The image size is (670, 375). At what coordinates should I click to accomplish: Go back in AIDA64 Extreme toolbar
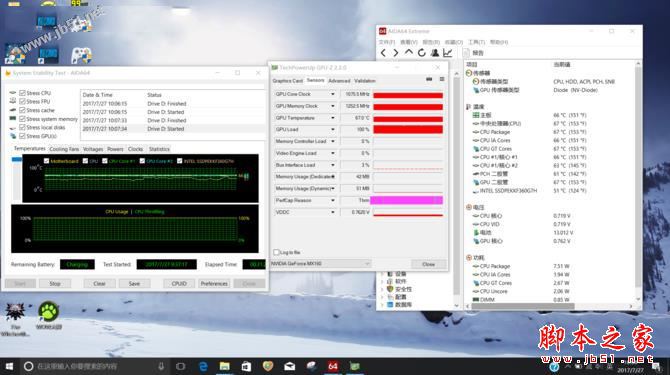[383, 53]
